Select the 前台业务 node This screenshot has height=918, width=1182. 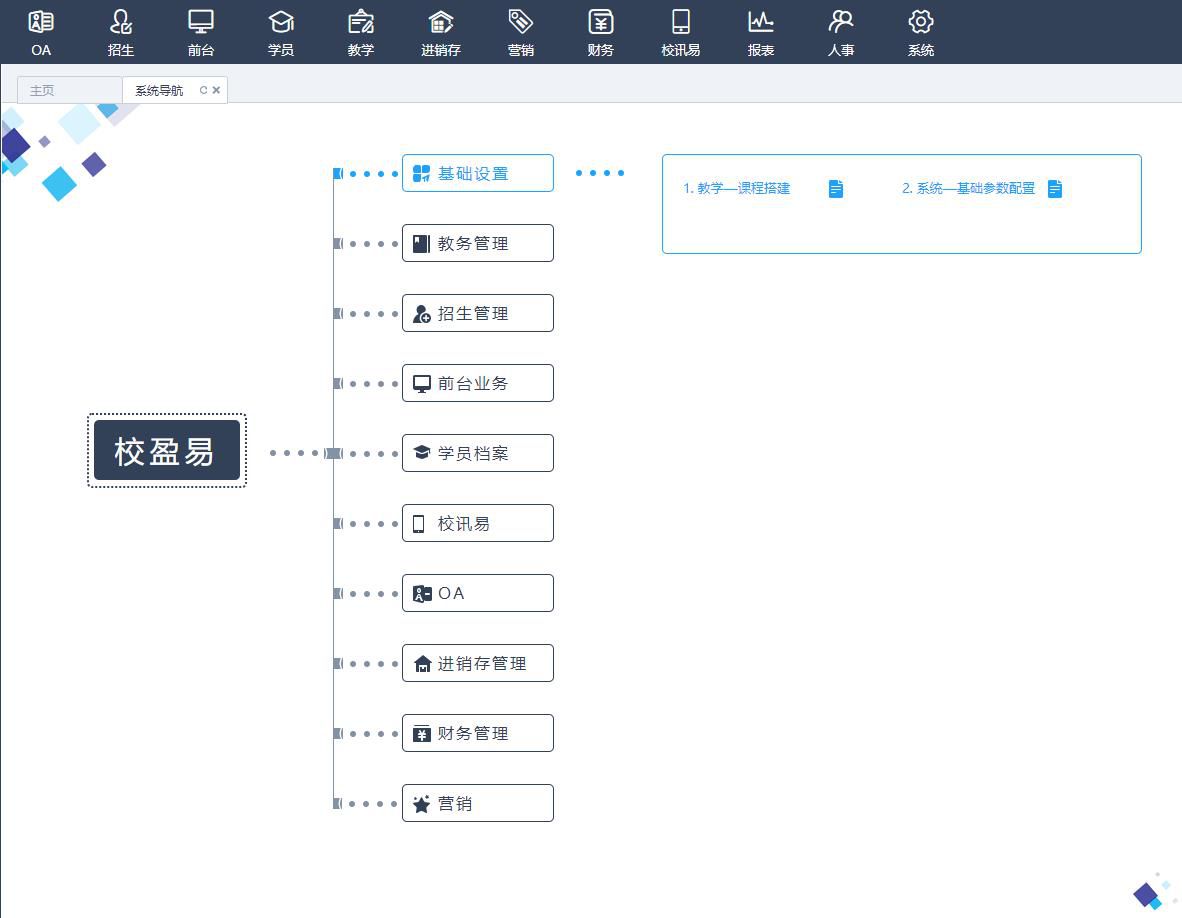click(478, 384)
